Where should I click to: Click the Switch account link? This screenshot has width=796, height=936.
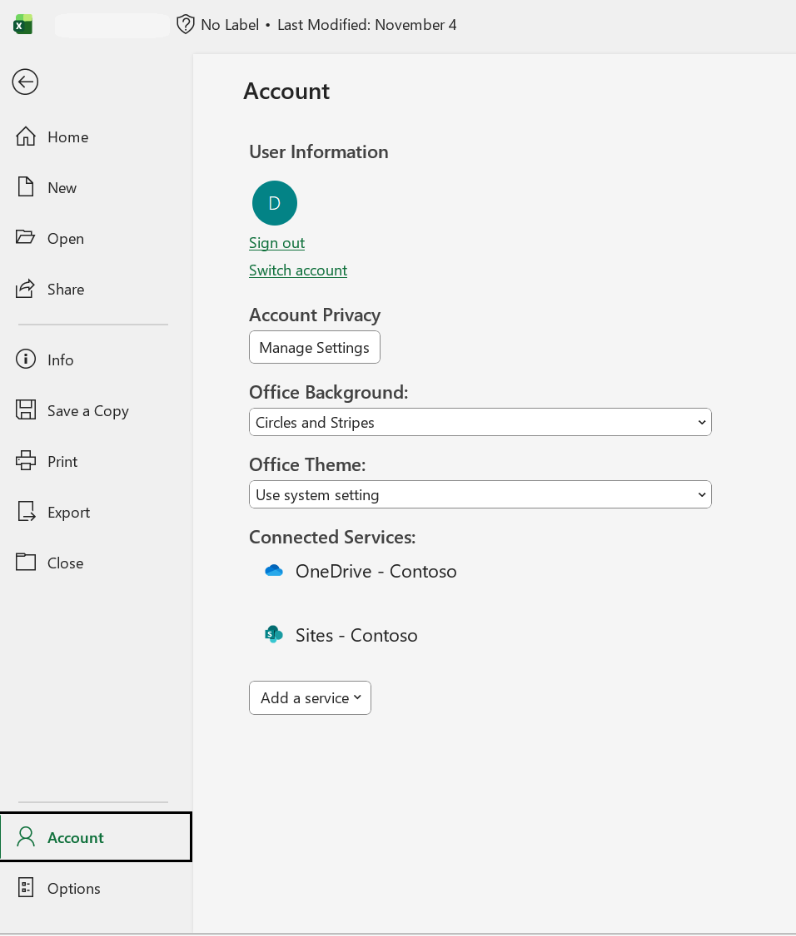(x=298, y=270)
